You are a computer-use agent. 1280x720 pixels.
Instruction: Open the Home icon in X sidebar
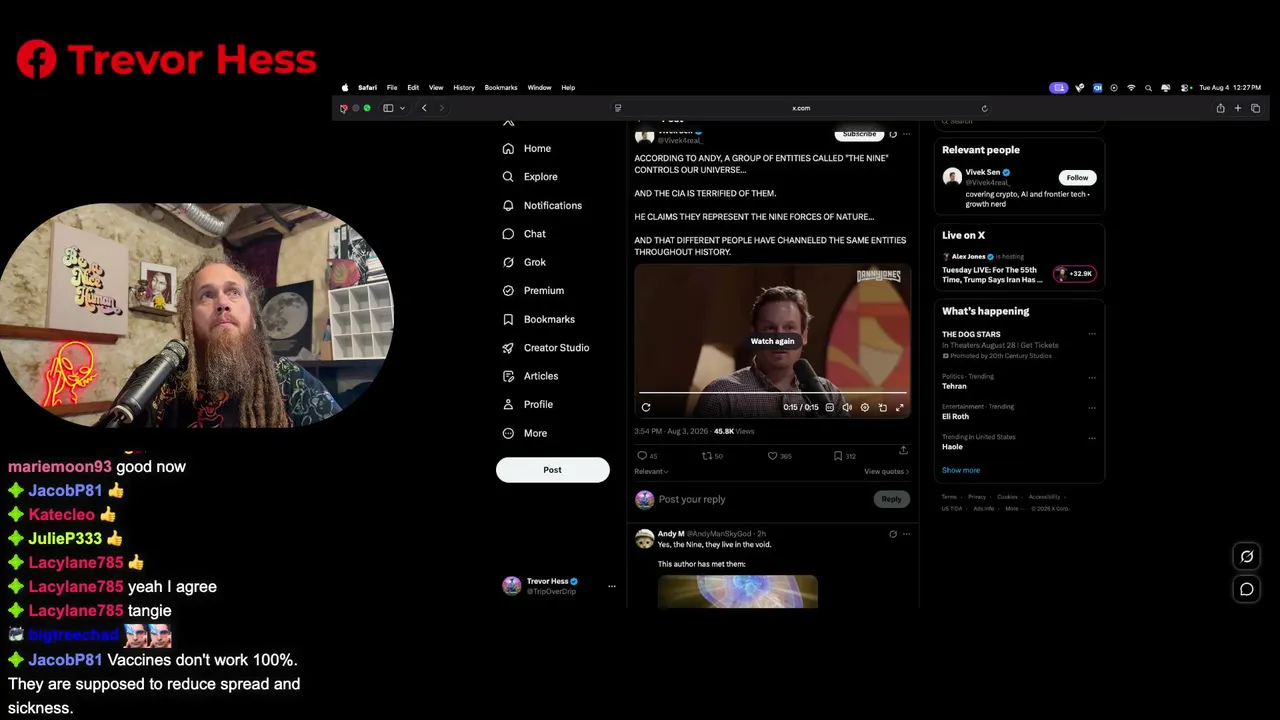[508, 148]
